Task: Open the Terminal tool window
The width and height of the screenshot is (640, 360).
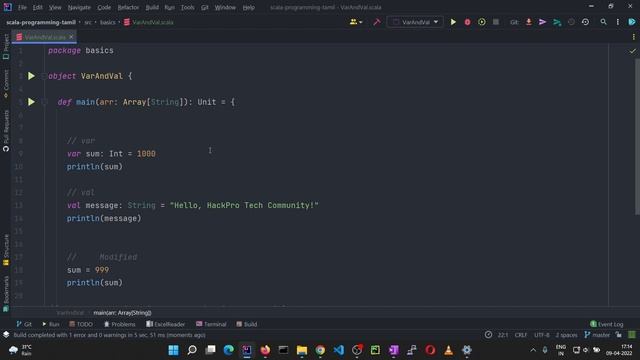Action: (x=211, y=324)
